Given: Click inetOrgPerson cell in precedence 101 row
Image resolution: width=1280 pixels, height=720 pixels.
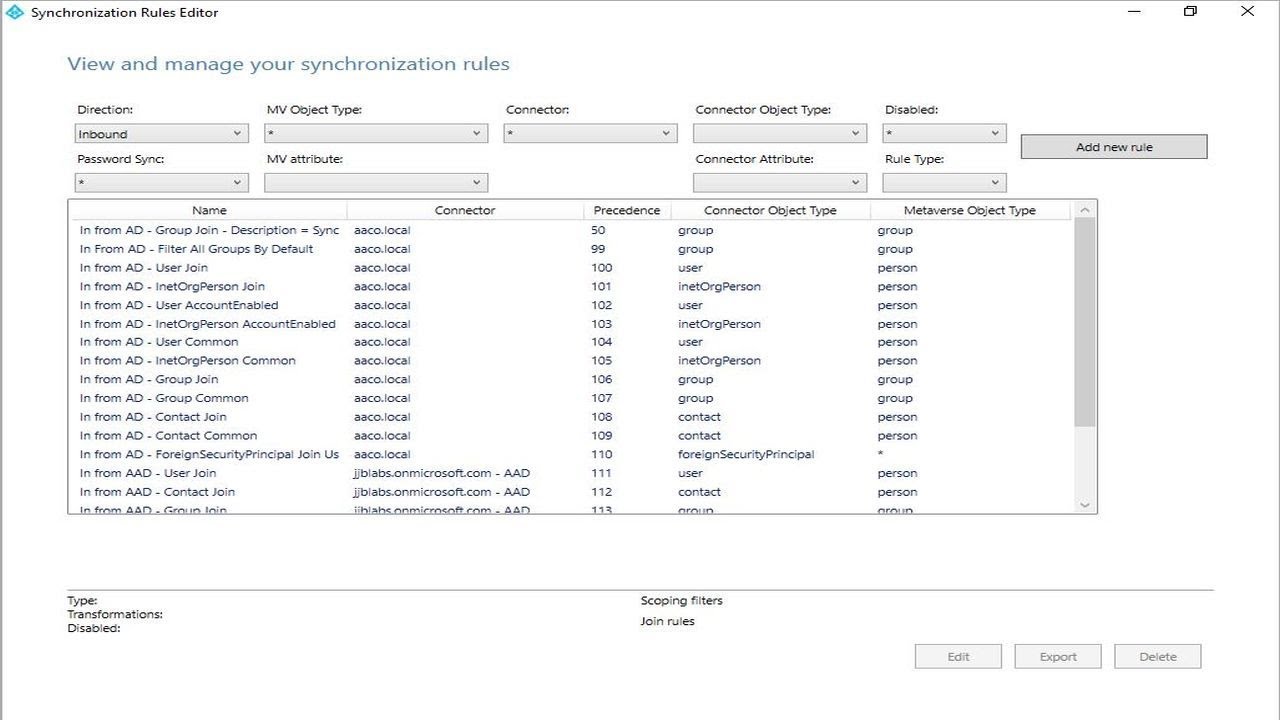Looking at the screenshot, I should coord(719,286).
